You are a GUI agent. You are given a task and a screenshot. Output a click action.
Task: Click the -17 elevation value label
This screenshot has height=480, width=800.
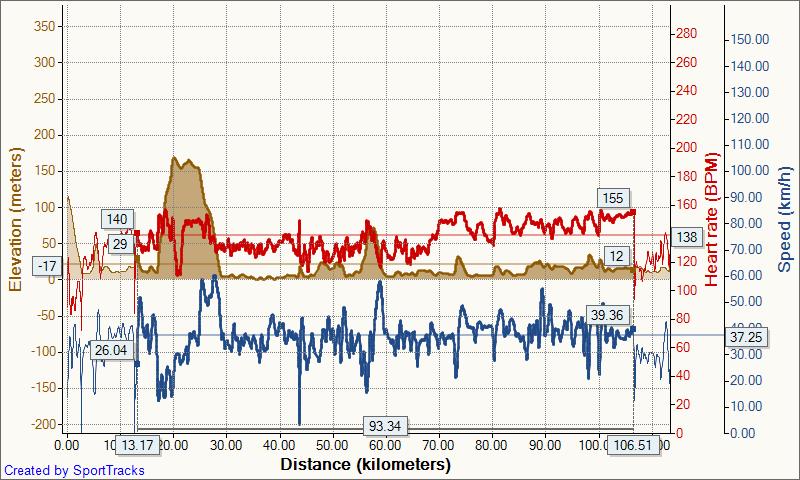coord(46,266)
